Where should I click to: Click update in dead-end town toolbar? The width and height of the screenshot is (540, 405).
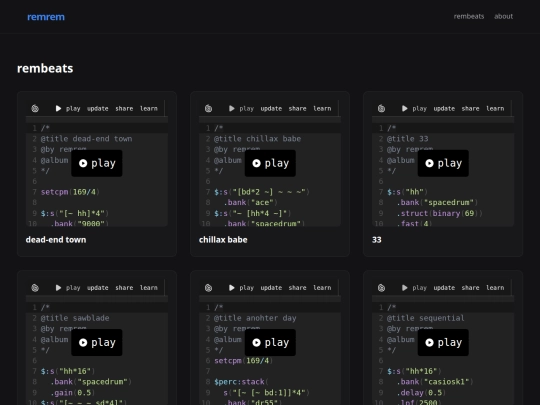[97, 108]
